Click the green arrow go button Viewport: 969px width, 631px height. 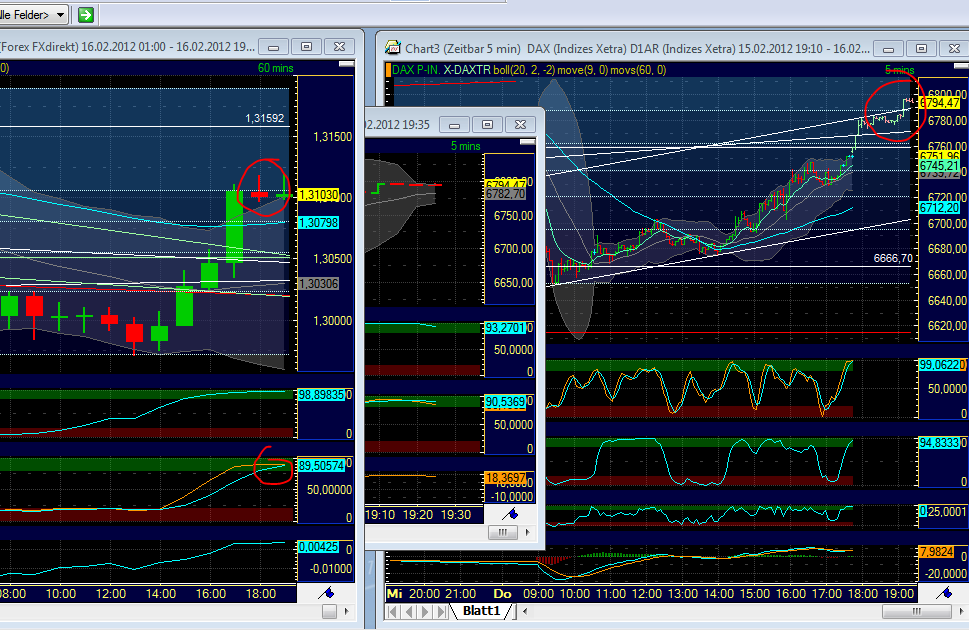click(86, 14)
